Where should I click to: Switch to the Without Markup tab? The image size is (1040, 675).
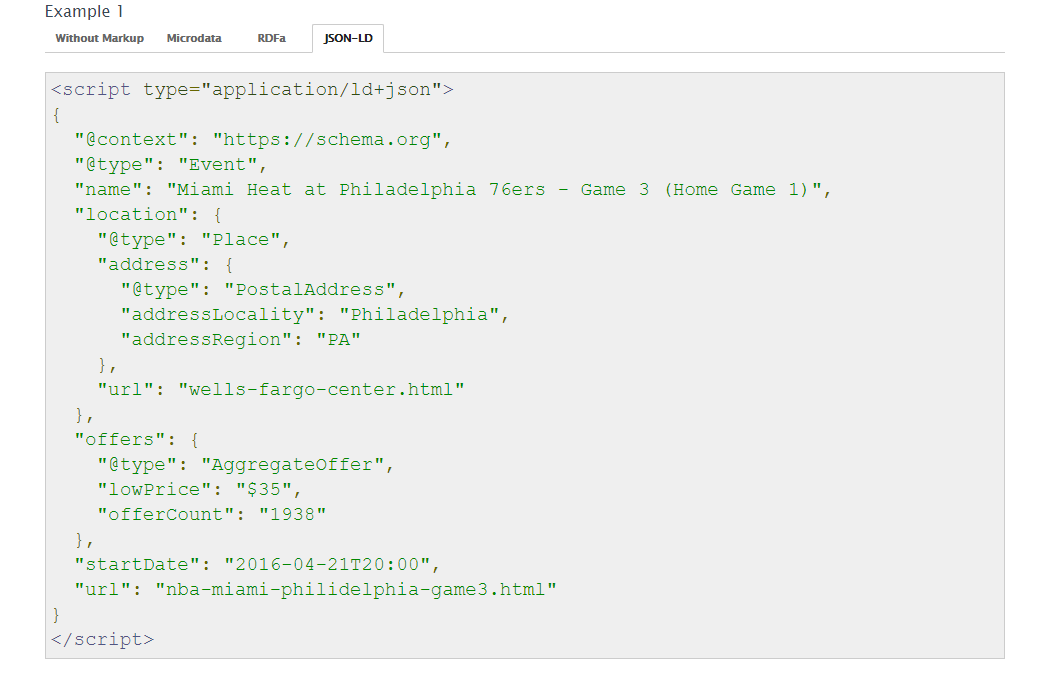(x=99, y=38)
